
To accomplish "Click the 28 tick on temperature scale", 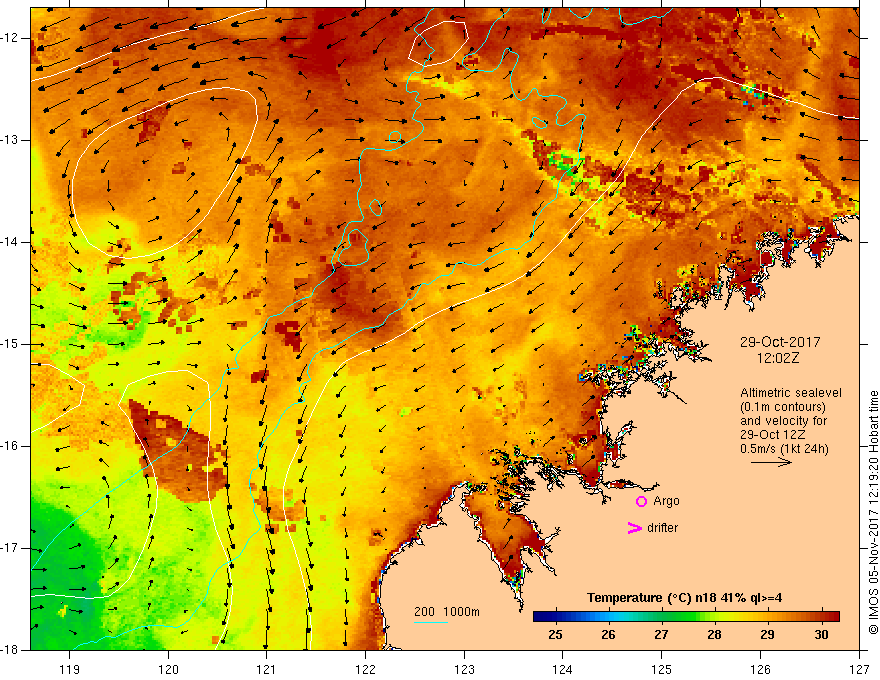I will pos(714,635).
